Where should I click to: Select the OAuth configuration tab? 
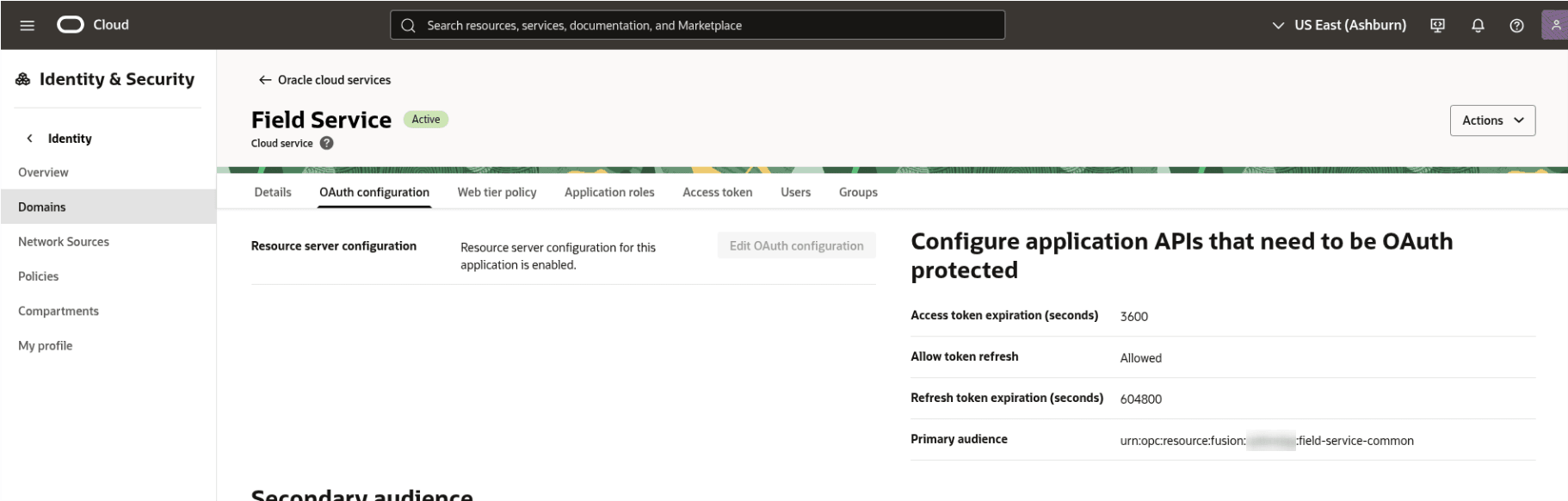pos(374,192)
